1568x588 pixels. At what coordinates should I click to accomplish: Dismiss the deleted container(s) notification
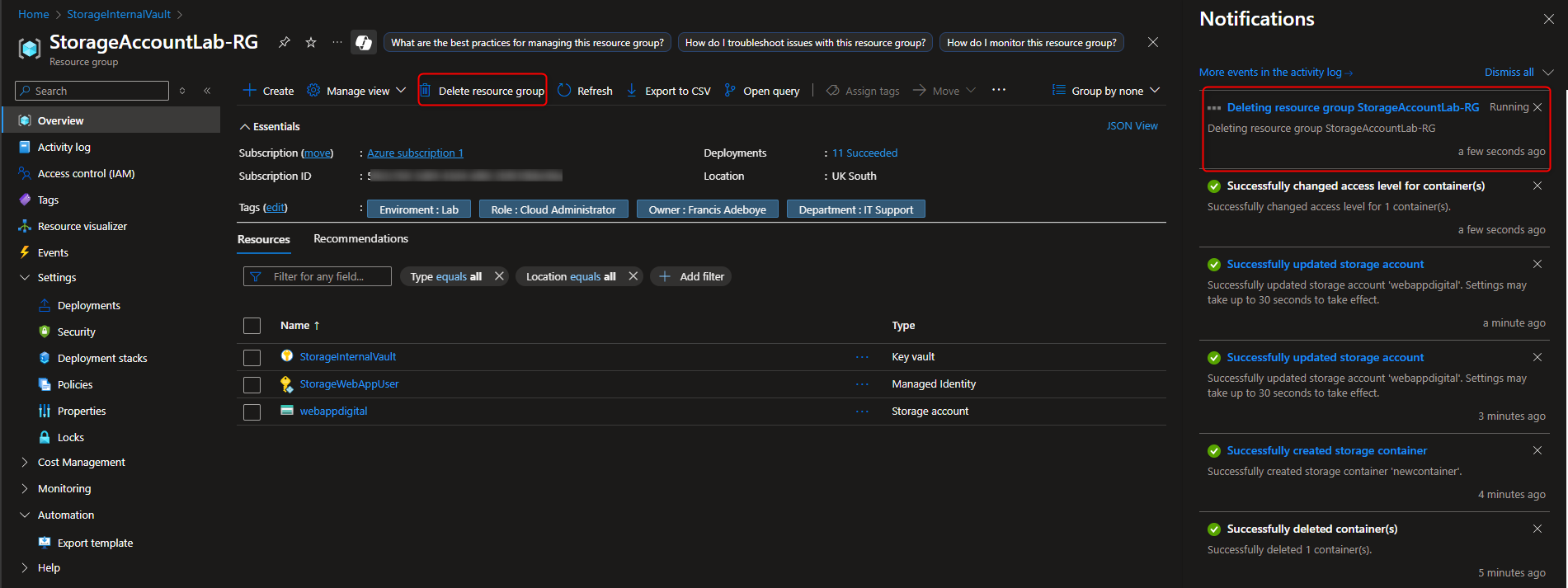pos(1537,529)
